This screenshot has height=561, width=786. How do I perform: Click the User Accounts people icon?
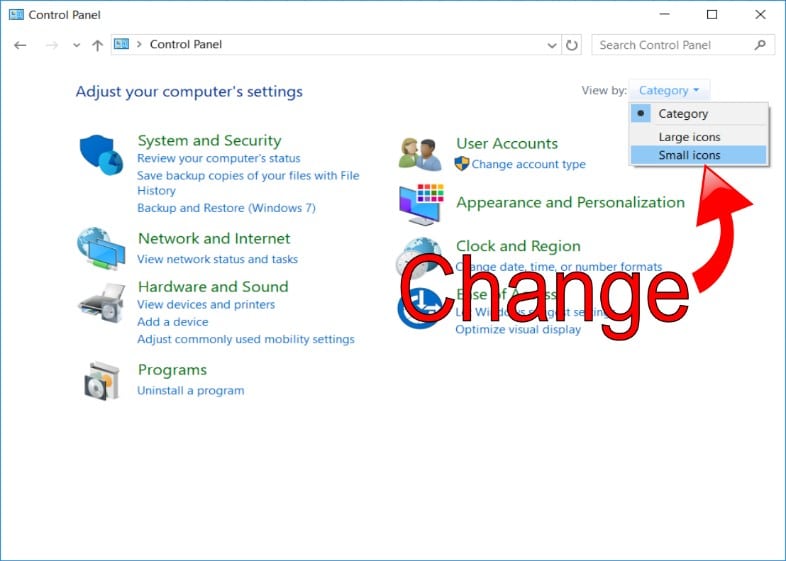click(x=420, y=153)
